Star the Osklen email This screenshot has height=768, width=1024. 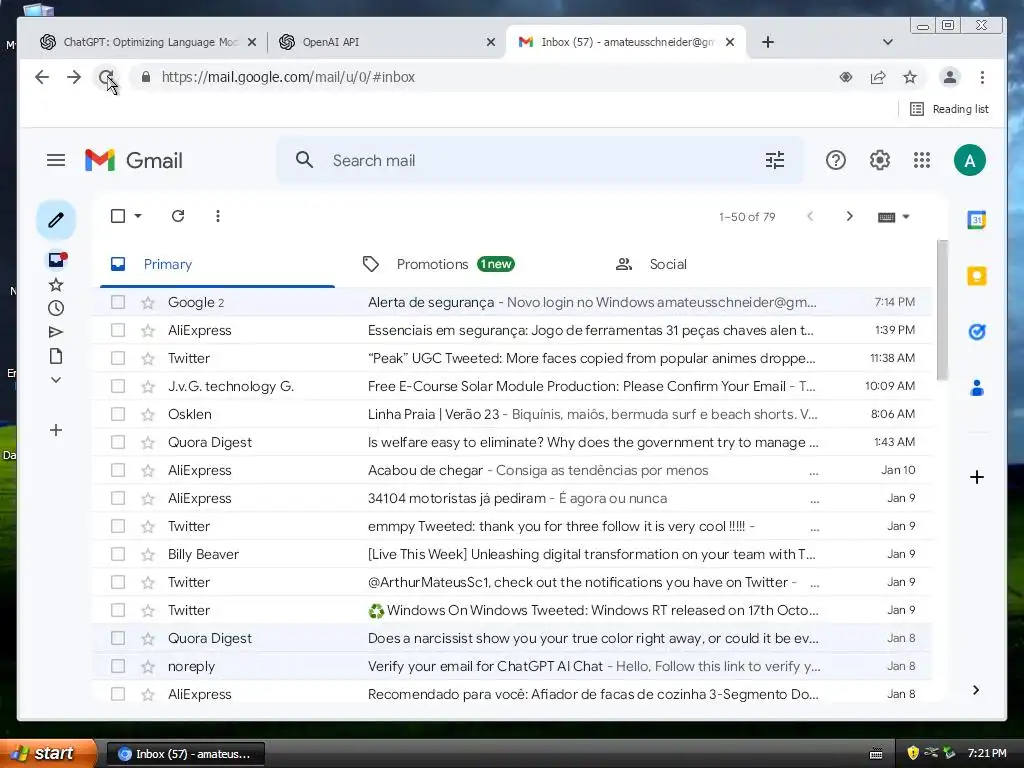pos(148,414)
